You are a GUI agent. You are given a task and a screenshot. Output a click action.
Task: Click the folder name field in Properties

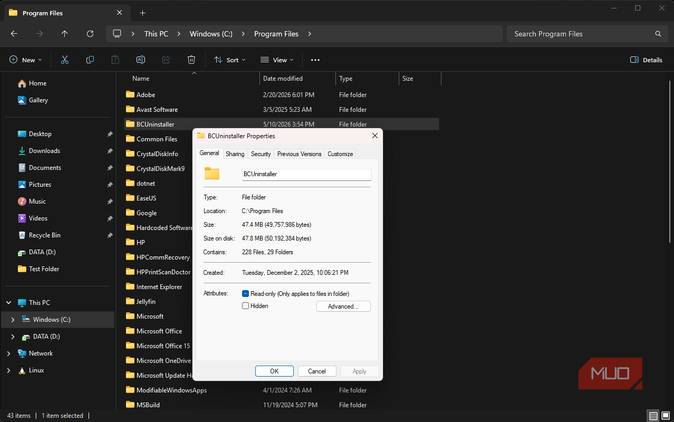pos(306,174)
